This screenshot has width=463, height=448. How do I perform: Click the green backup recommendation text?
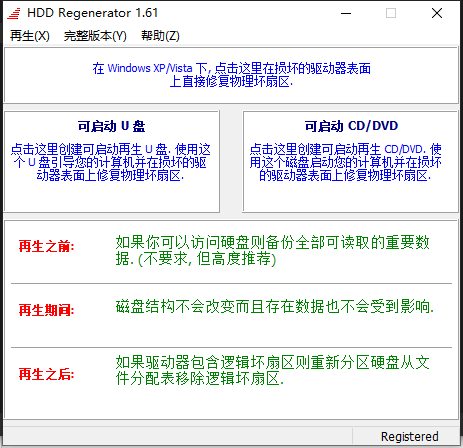[272, 250]
